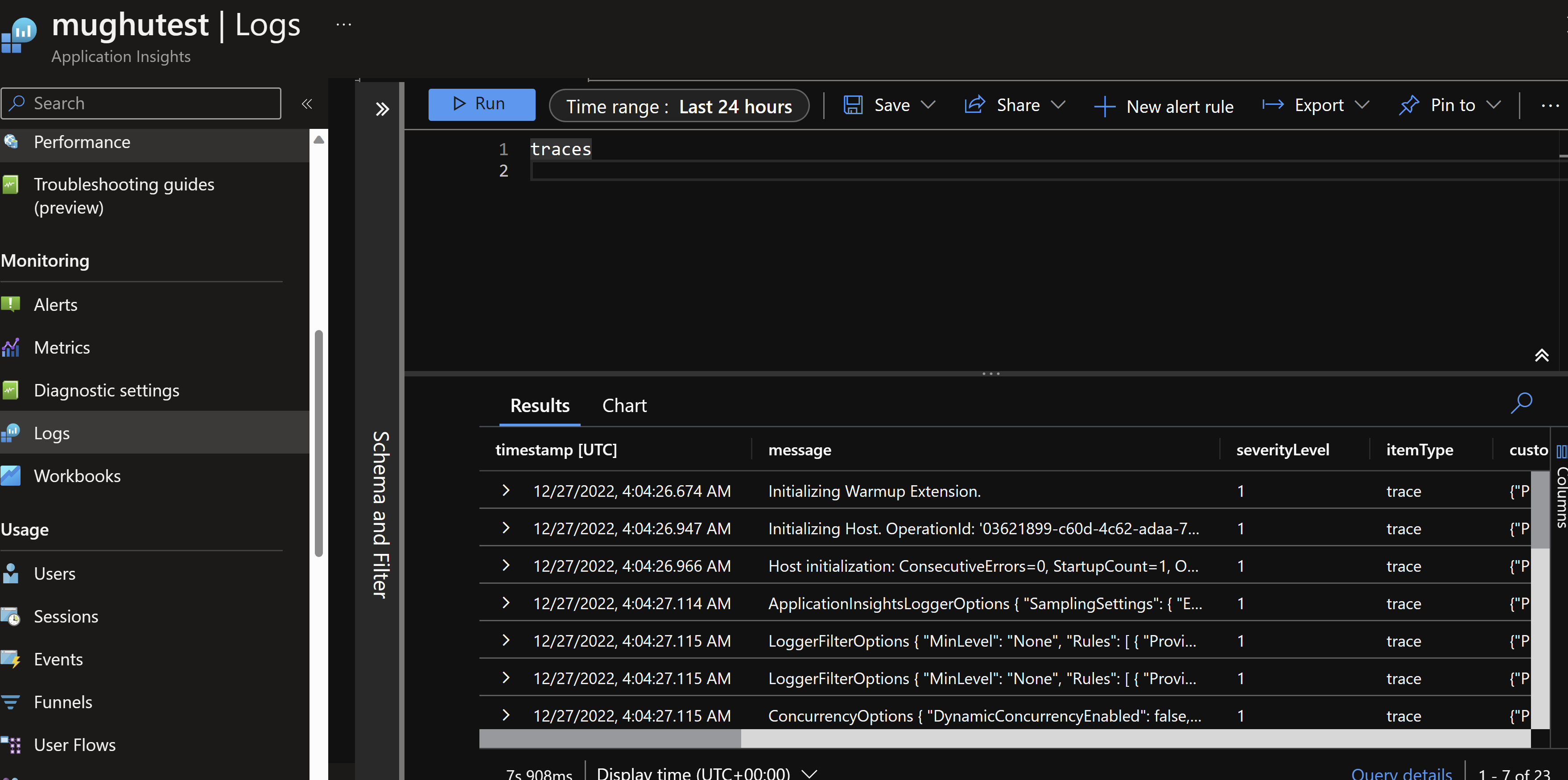
Task: Open the Save dropdown arrow
Action: click(x=928, y=105)
